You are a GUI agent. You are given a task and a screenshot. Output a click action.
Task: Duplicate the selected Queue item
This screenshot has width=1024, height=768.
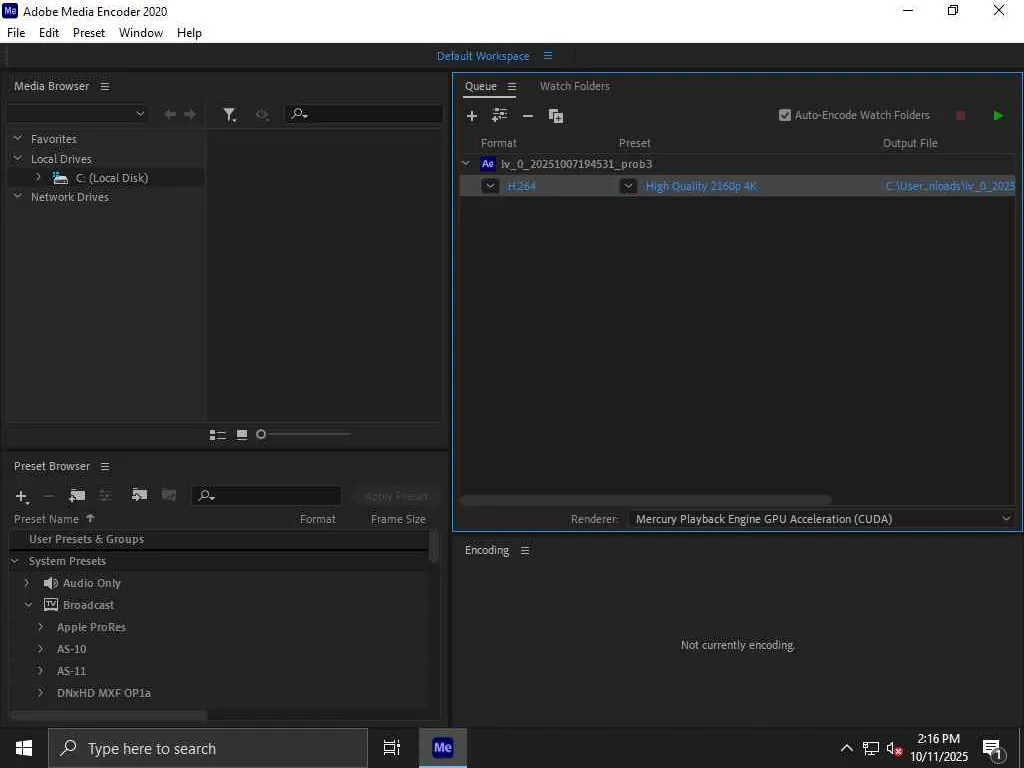click(556, 116)
